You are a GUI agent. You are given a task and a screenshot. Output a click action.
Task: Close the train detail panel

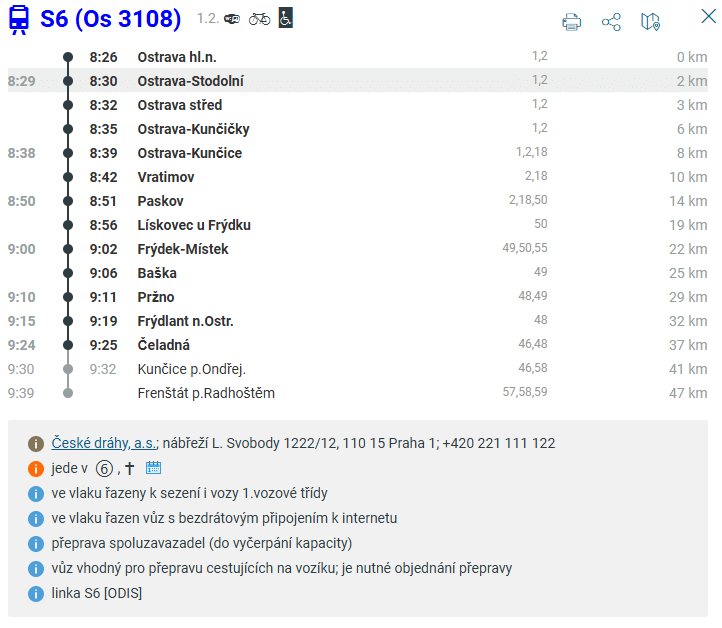pyautogui.click(x=708, y=16)
